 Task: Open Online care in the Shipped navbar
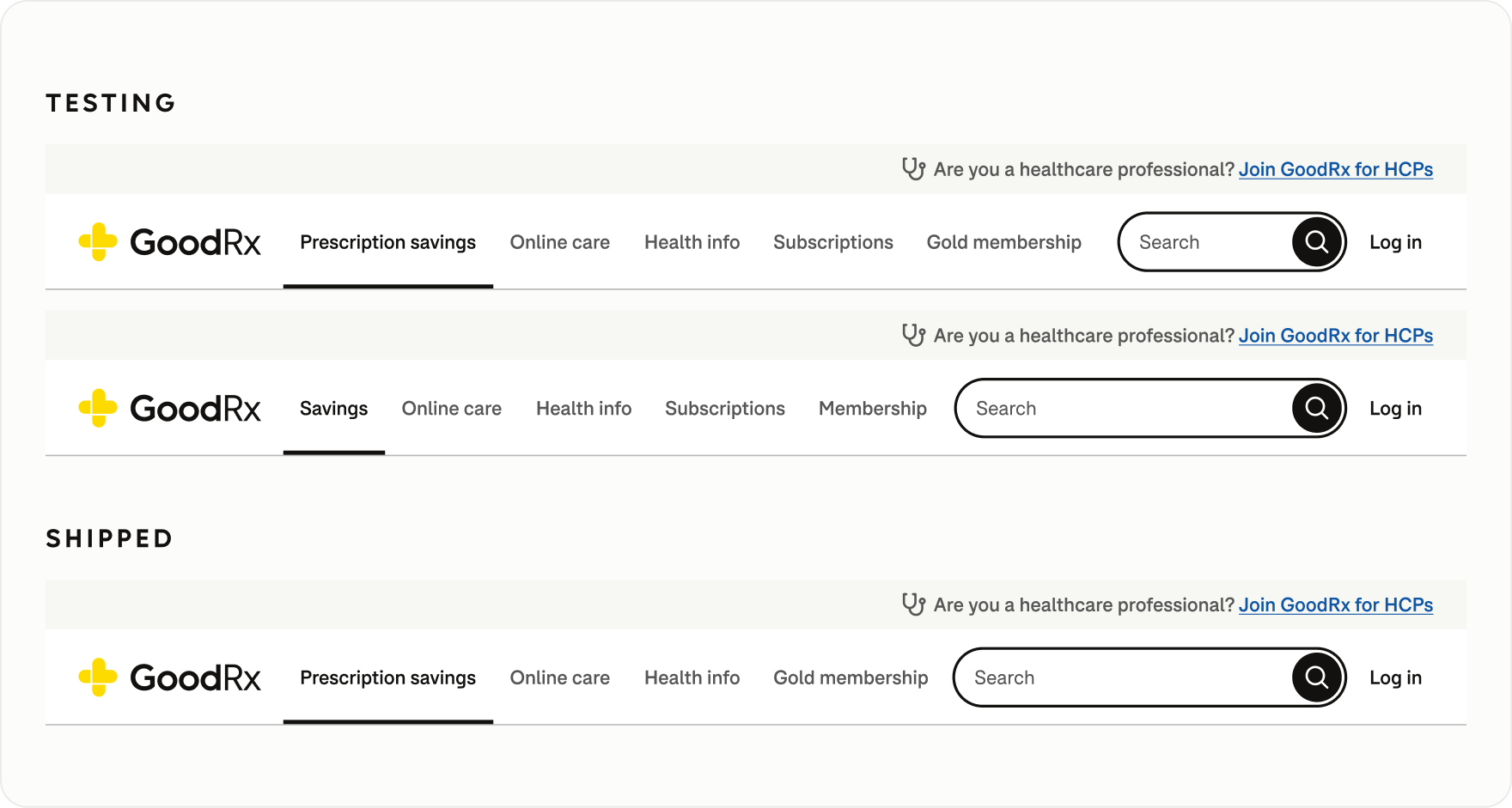click(x=560, y=677)
